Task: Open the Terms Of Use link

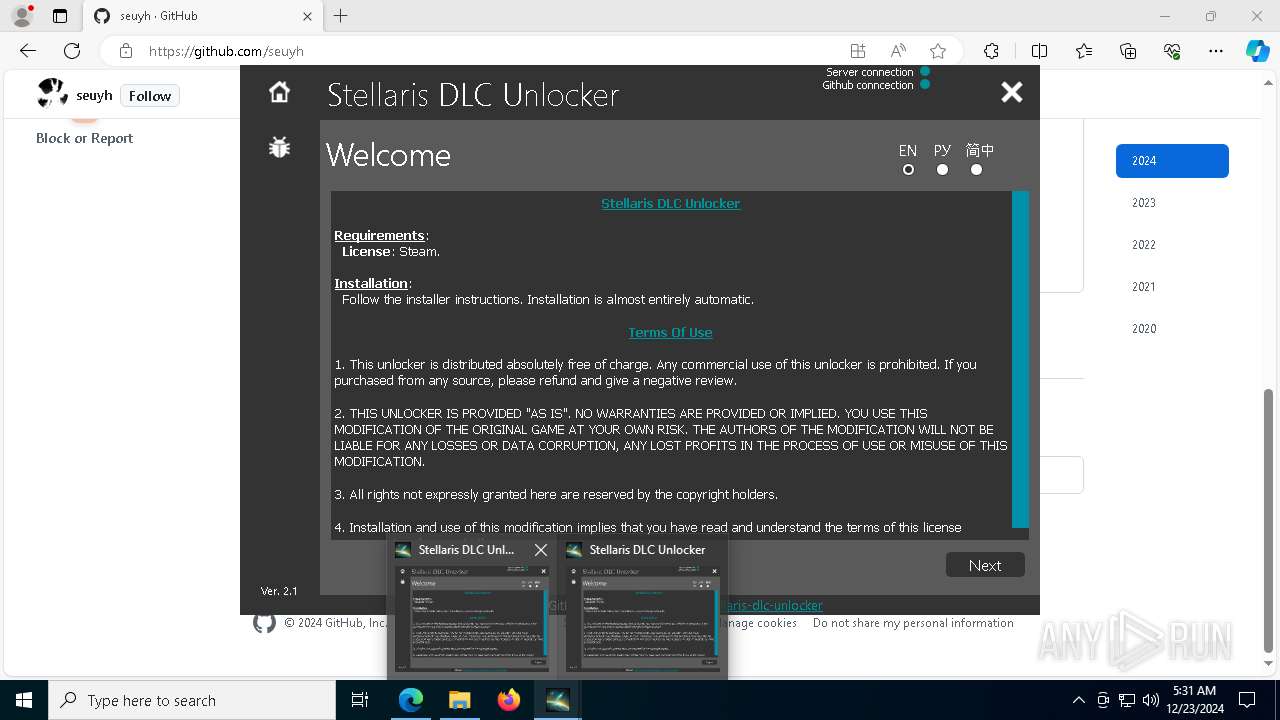Action: pos(670,332)
